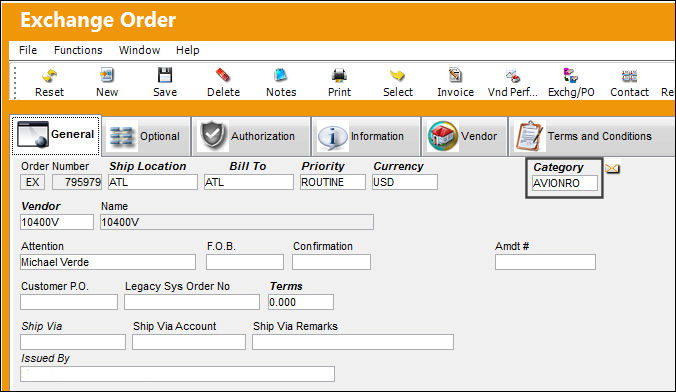
Task: Click the F.O.B. input field
Action: [x=245, y=262]
